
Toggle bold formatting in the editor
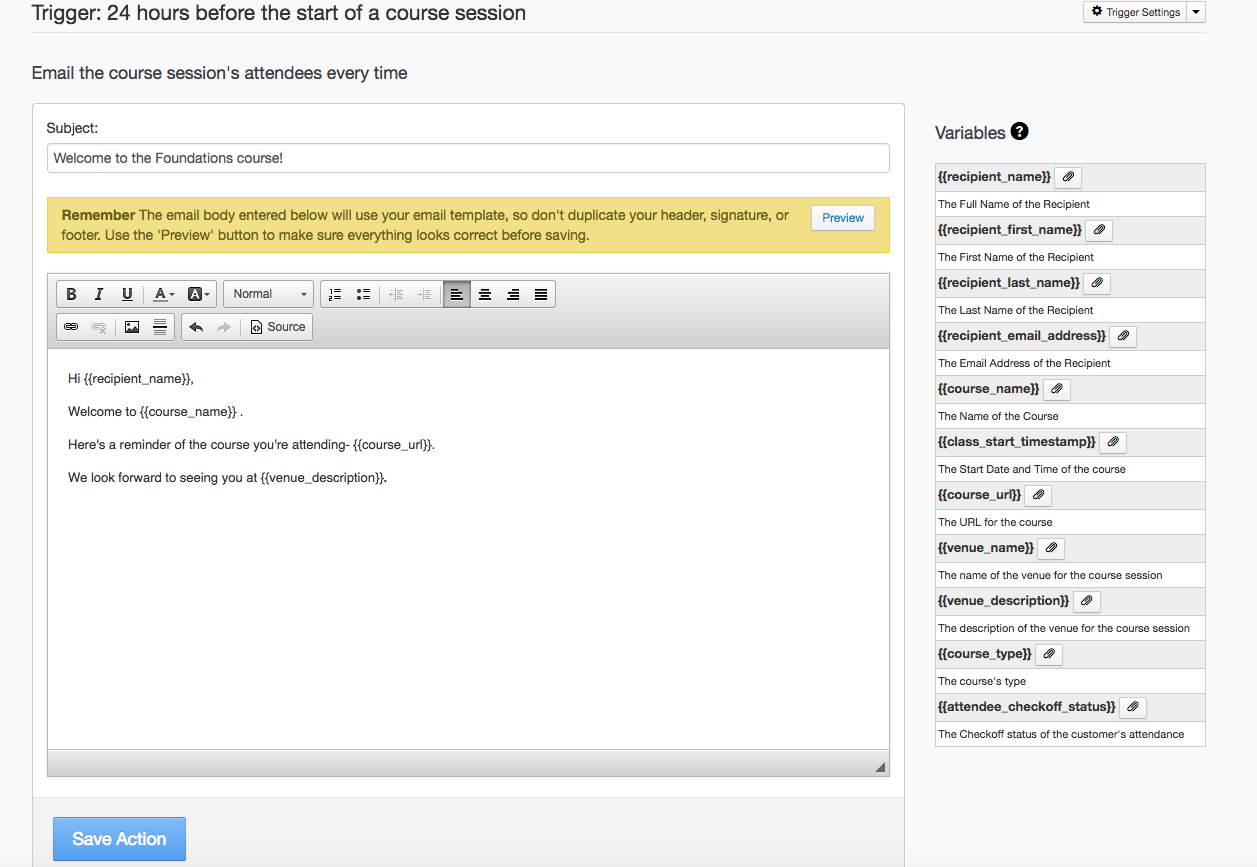click(x=71, y=294)
